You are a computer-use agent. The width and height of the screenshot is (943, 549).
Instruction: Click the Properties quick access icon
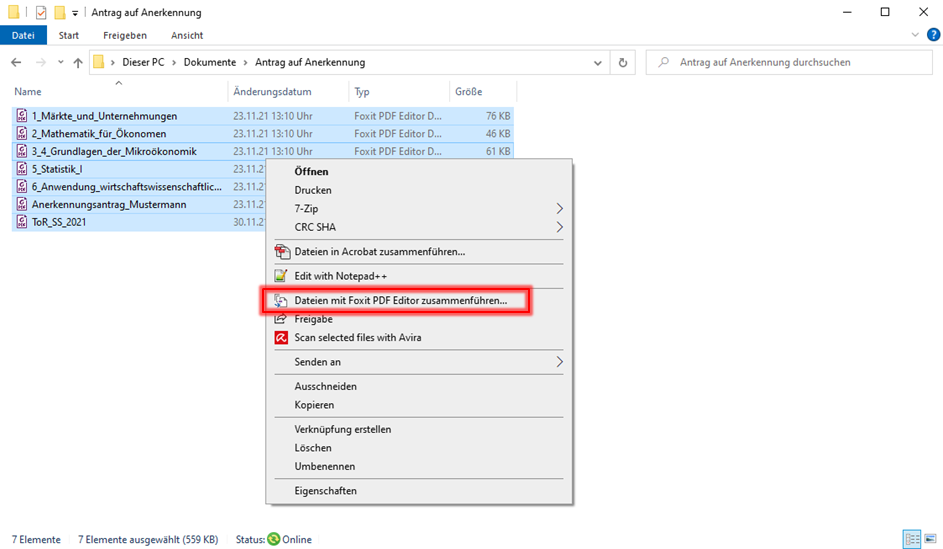[41, 12]
